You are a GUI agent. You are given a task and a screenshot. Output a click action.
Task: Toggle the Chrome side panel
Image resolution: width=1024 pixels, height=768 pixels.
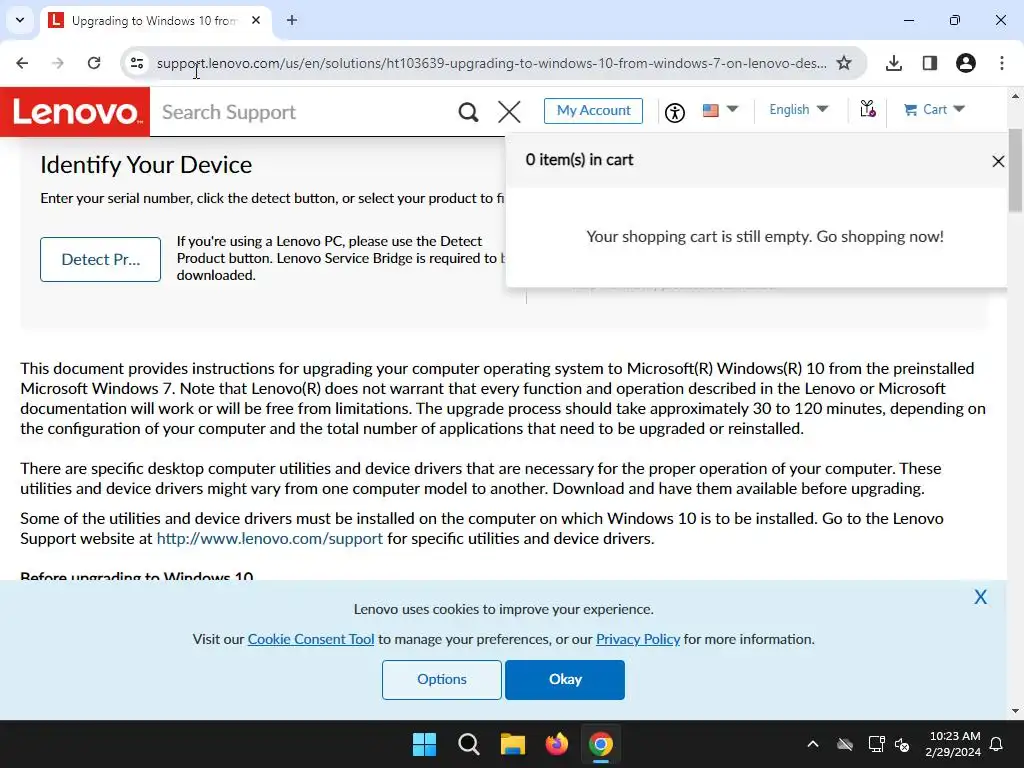tap(930, 63)
